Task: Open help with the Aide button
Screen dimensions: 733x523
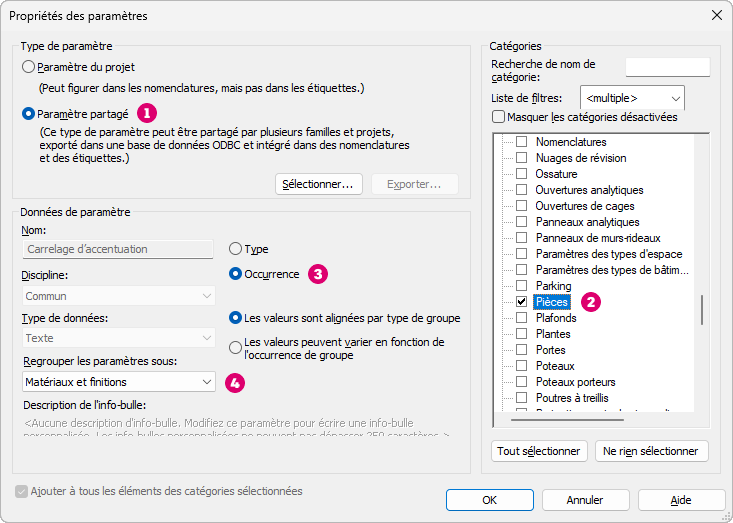Action: 681,499
